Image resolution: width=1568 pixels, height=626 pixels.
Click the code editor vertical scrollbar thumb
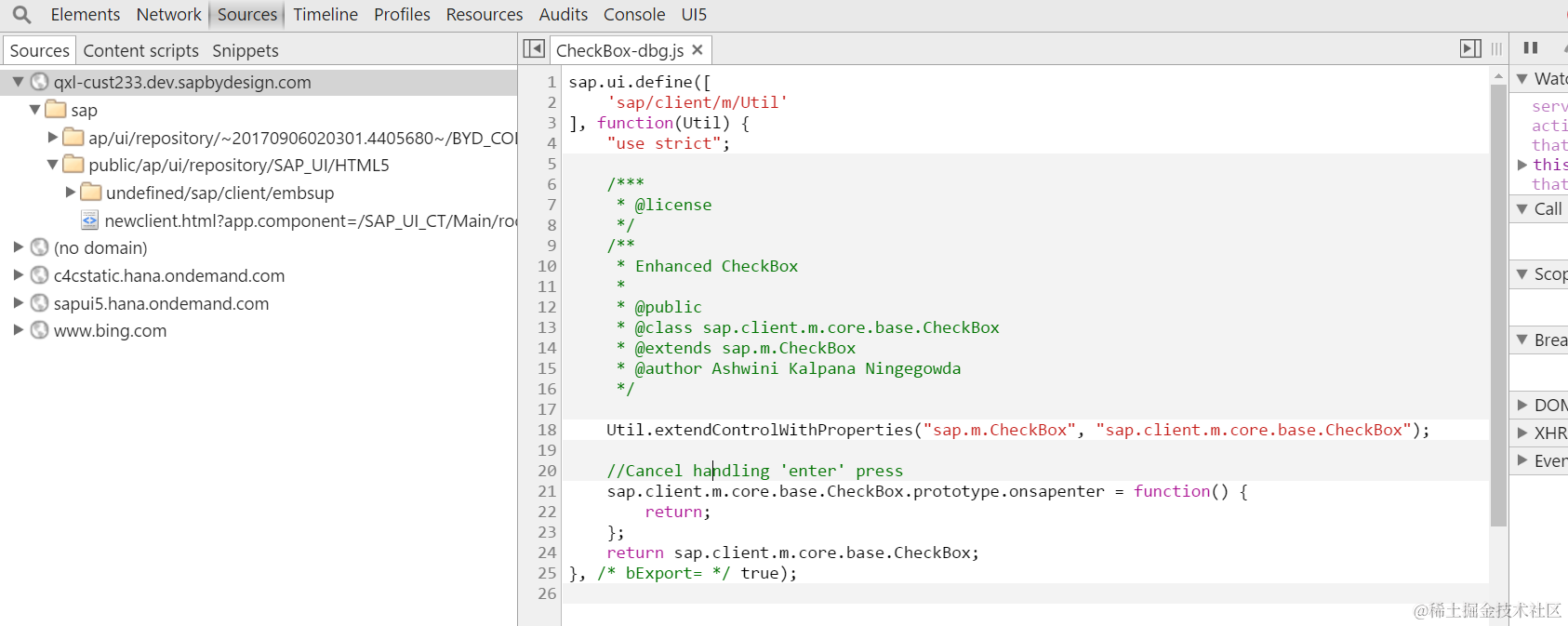(1498, 305)
